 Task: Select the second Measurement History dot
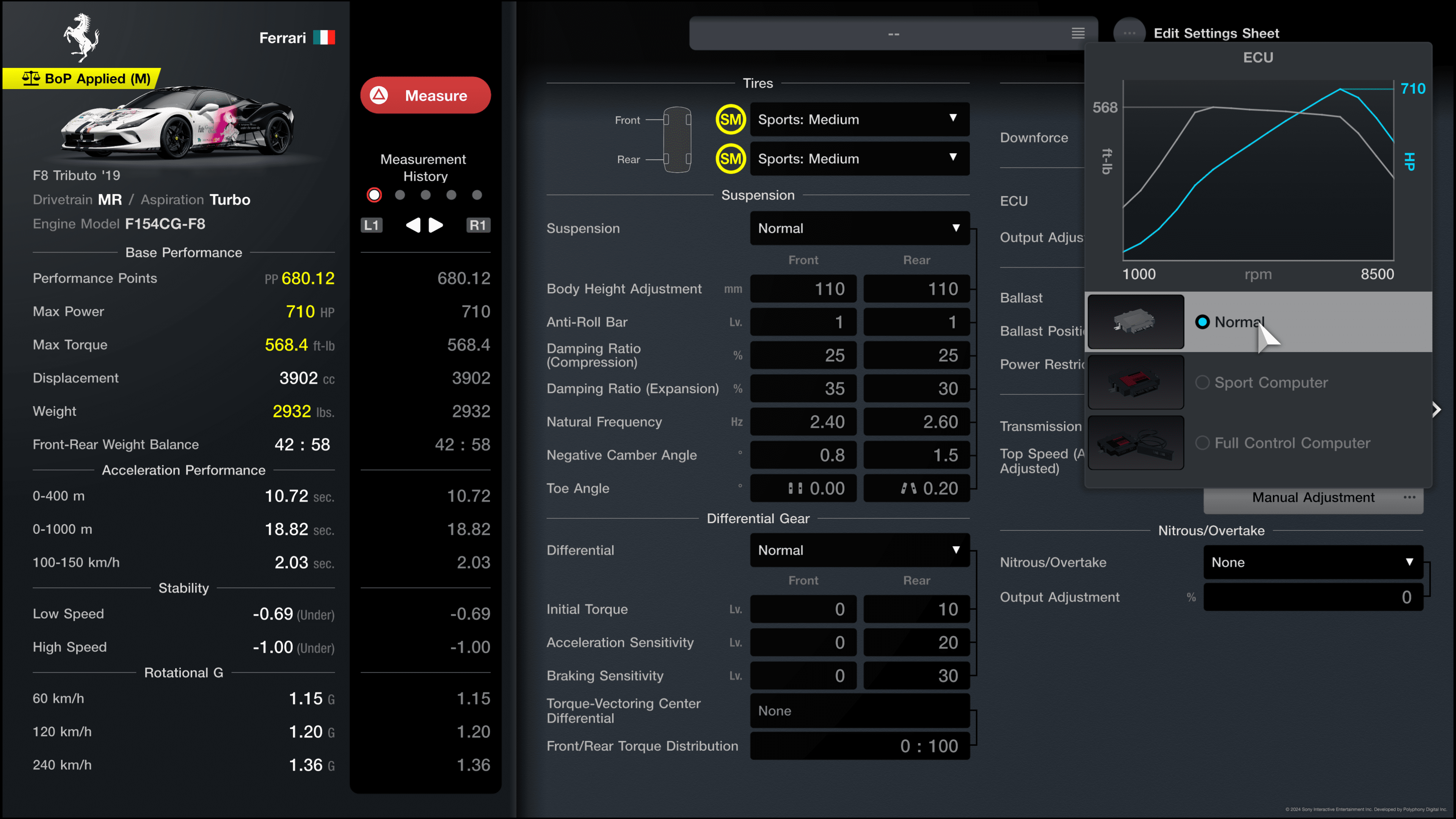(400, 195)
